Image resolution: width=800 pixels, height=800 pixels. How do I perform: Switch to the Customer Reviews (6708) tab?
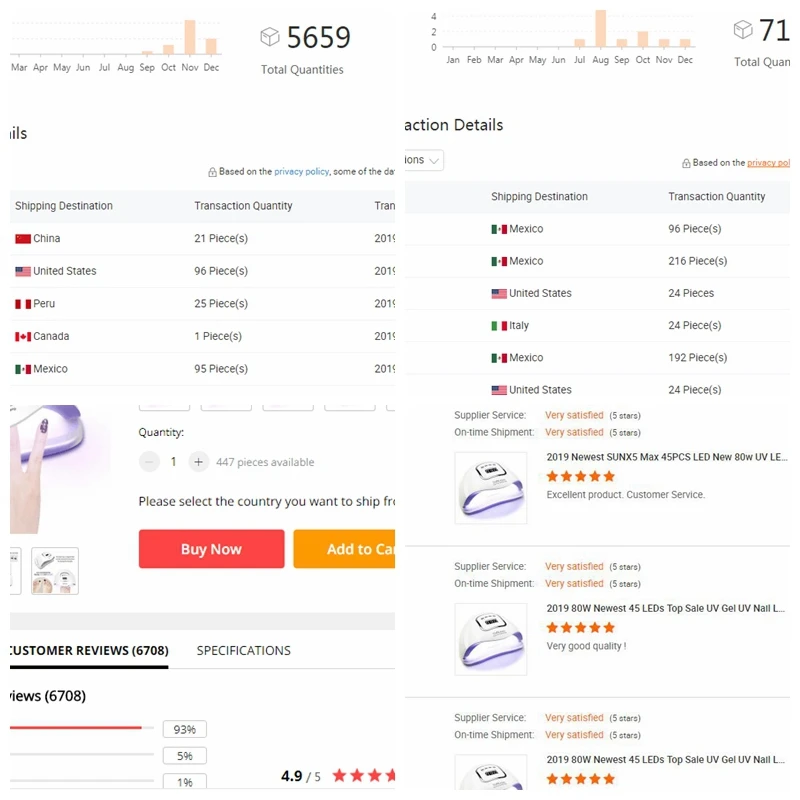(86, 651)
